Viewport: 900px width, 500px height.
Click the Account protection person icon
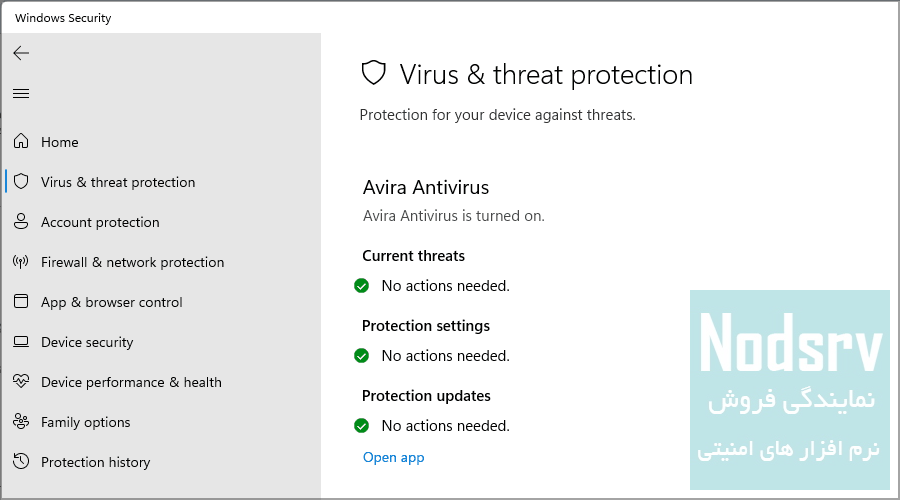coord(21,222)
